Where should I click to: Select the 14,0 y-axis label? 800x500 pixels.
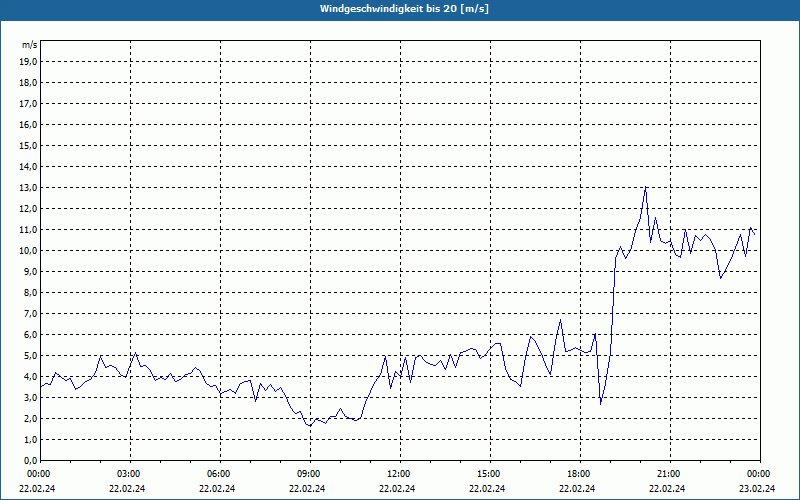click(x=28, y=166)
